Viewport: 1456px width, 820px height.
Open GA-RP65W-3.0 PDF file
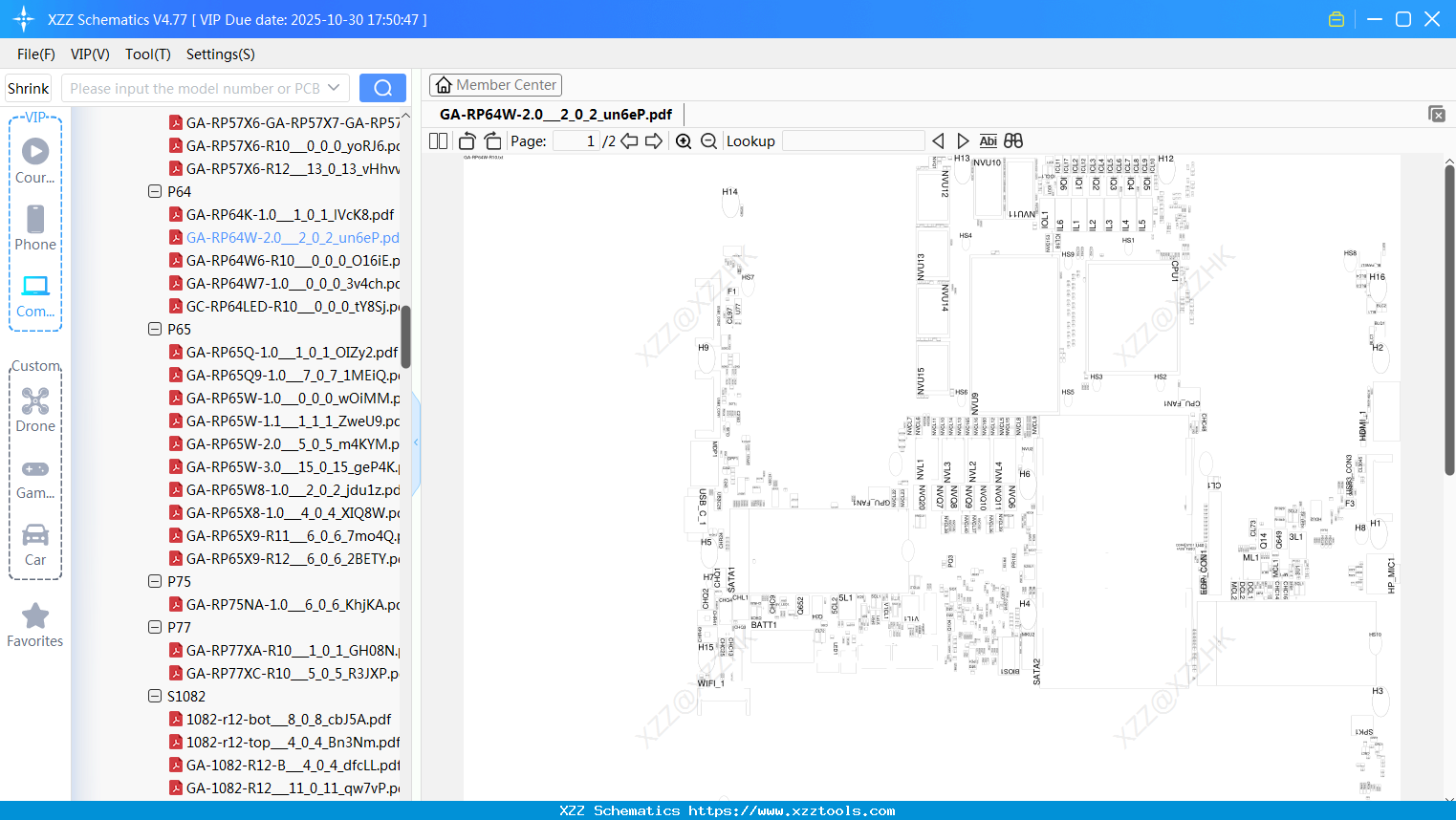point(284,466)
